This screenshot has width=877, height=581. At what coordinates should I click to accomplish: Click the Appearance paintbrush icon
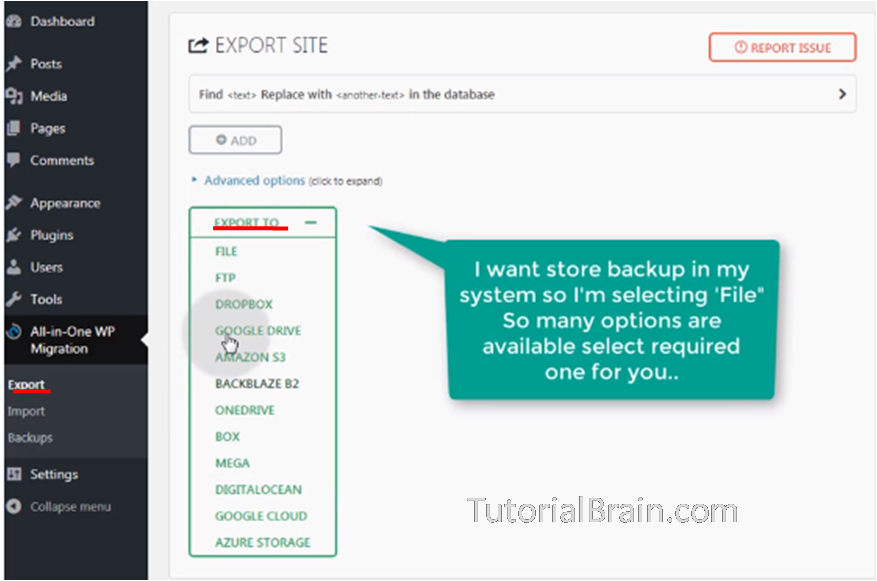14,202
